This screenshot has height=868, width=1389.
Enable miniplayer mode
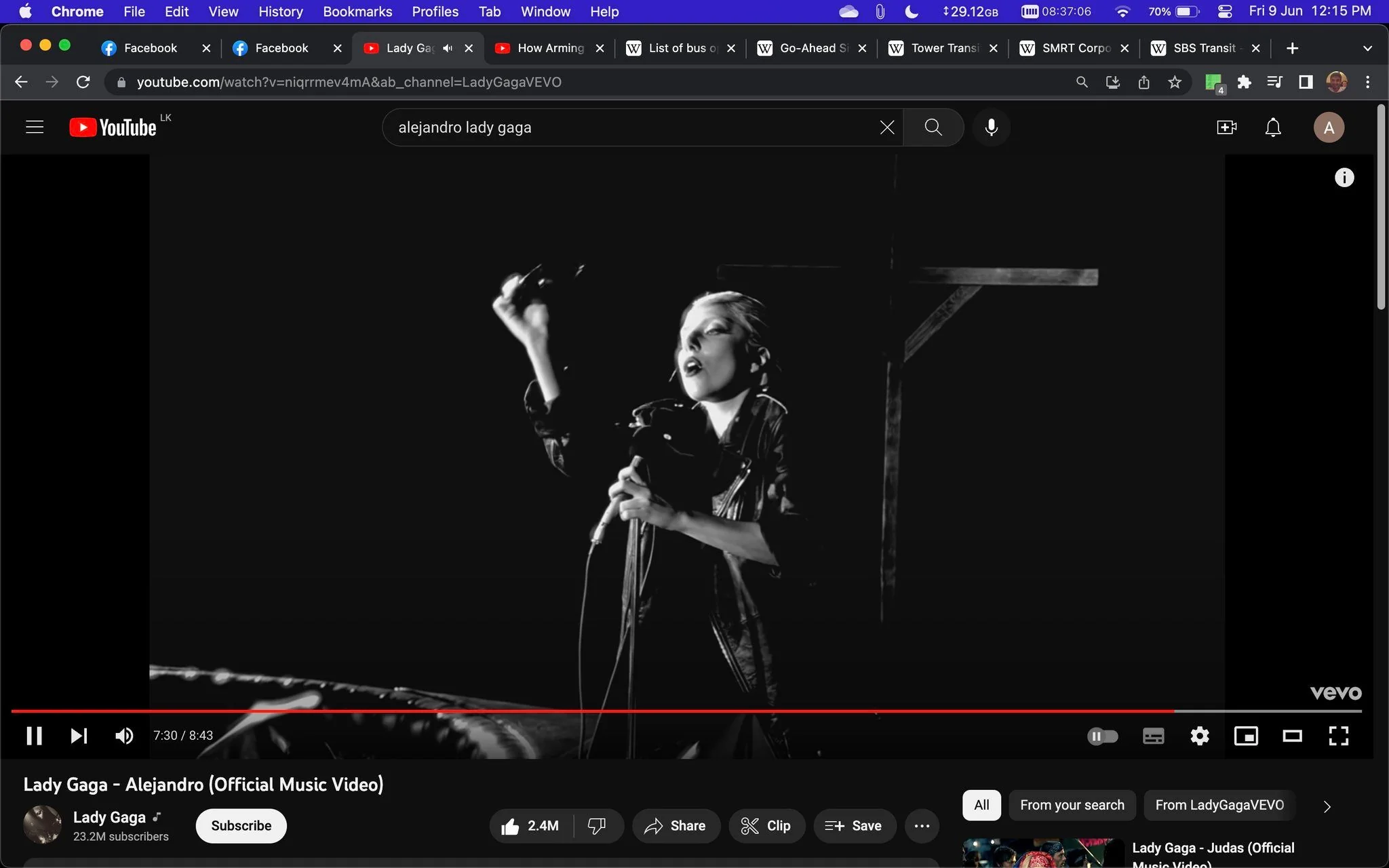click(x=1246, y=736)
